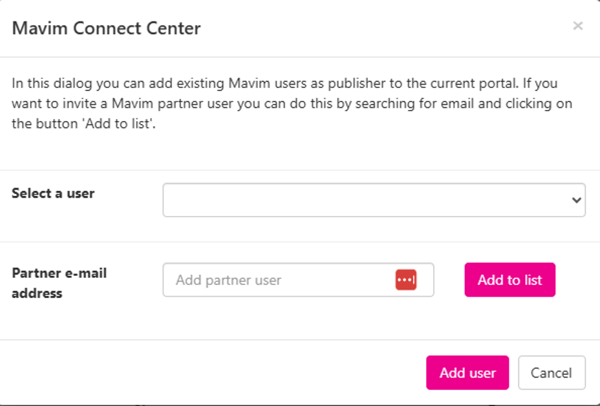Click the red password manager icon

(x=406, y=280)
